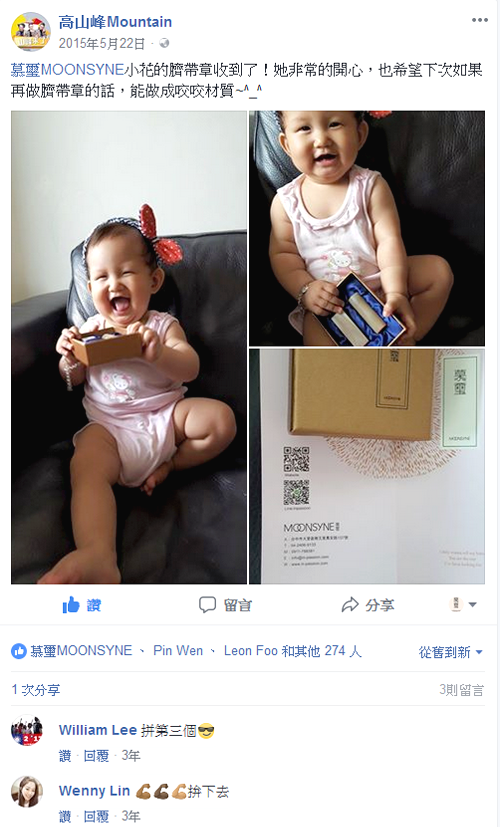Expand the comment-as identity selector dropdown
Screen dimensions: 500x827
[463, 604]
